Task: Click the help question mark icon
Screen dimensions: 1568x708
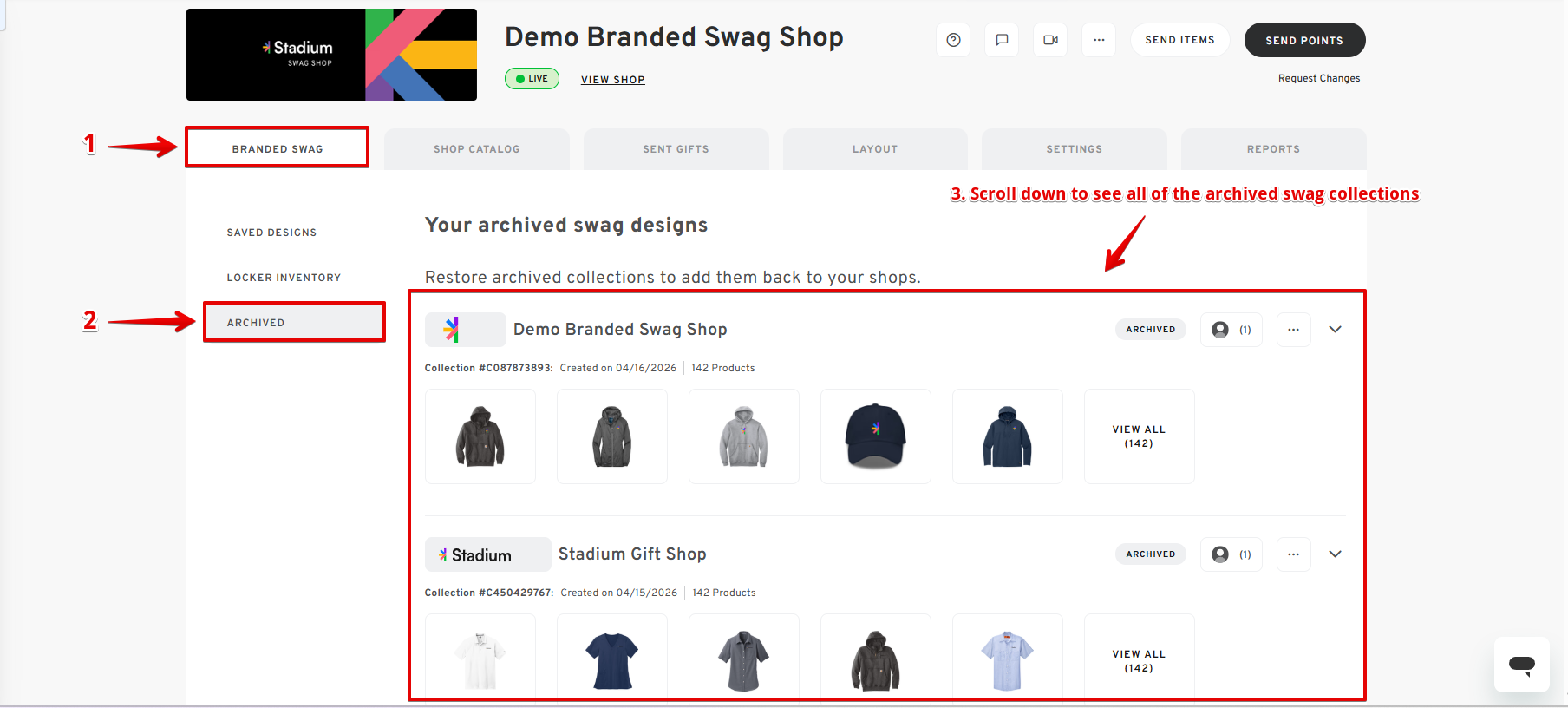Action: [x=953, y=40]
